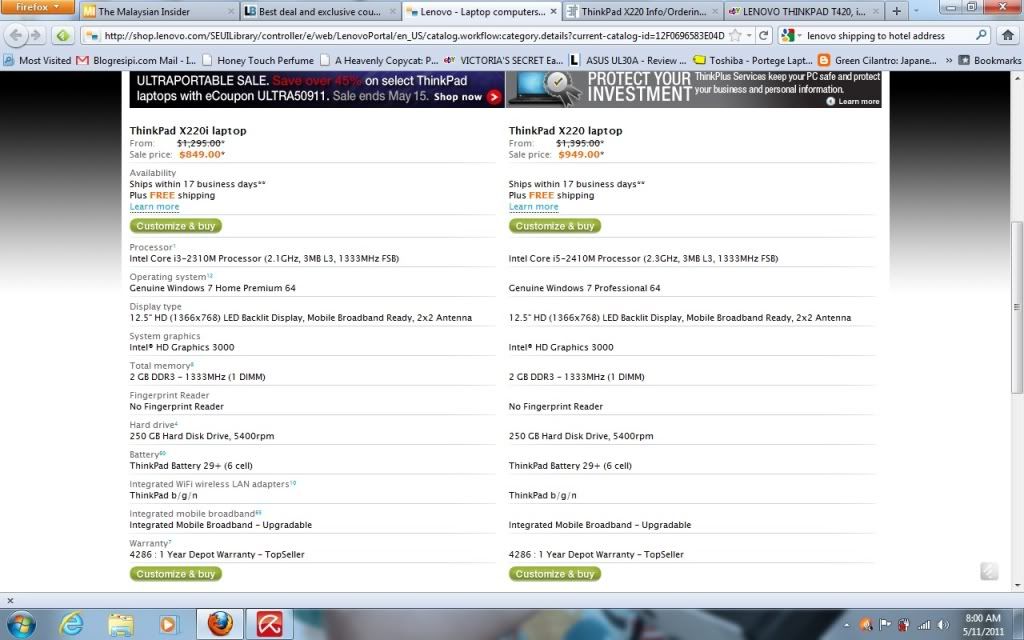
Task: Show more bookmarks with chevron arrows
Action: (x=948, y=60)
